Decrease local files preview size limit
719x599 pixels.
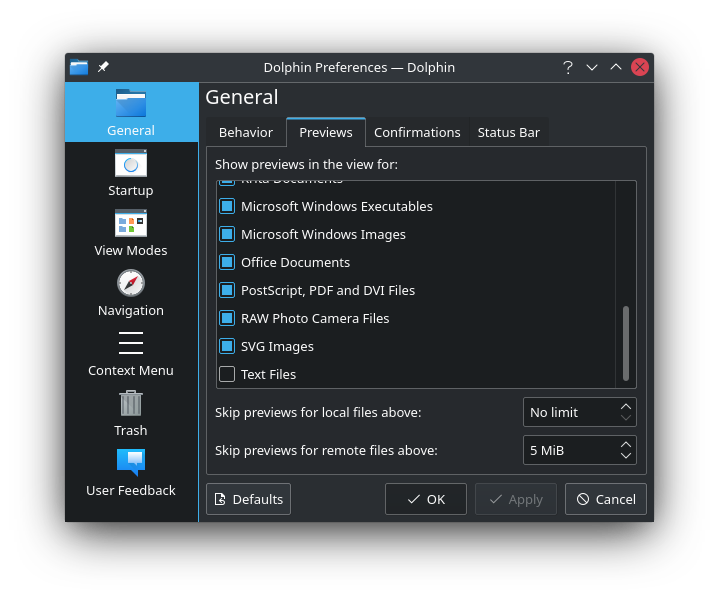click(626, 418)
